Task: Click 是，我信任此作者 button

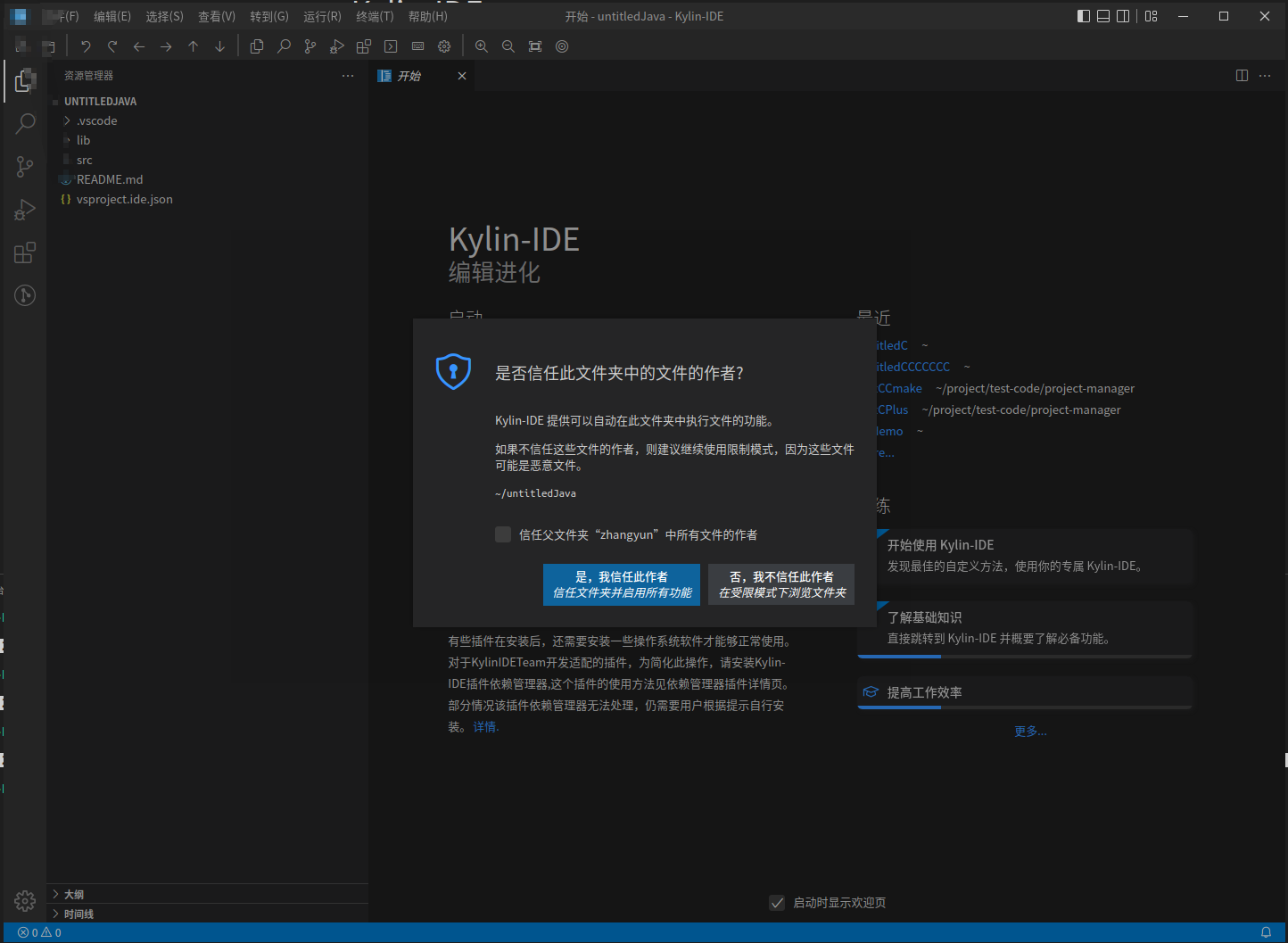Action: (622, 584)
